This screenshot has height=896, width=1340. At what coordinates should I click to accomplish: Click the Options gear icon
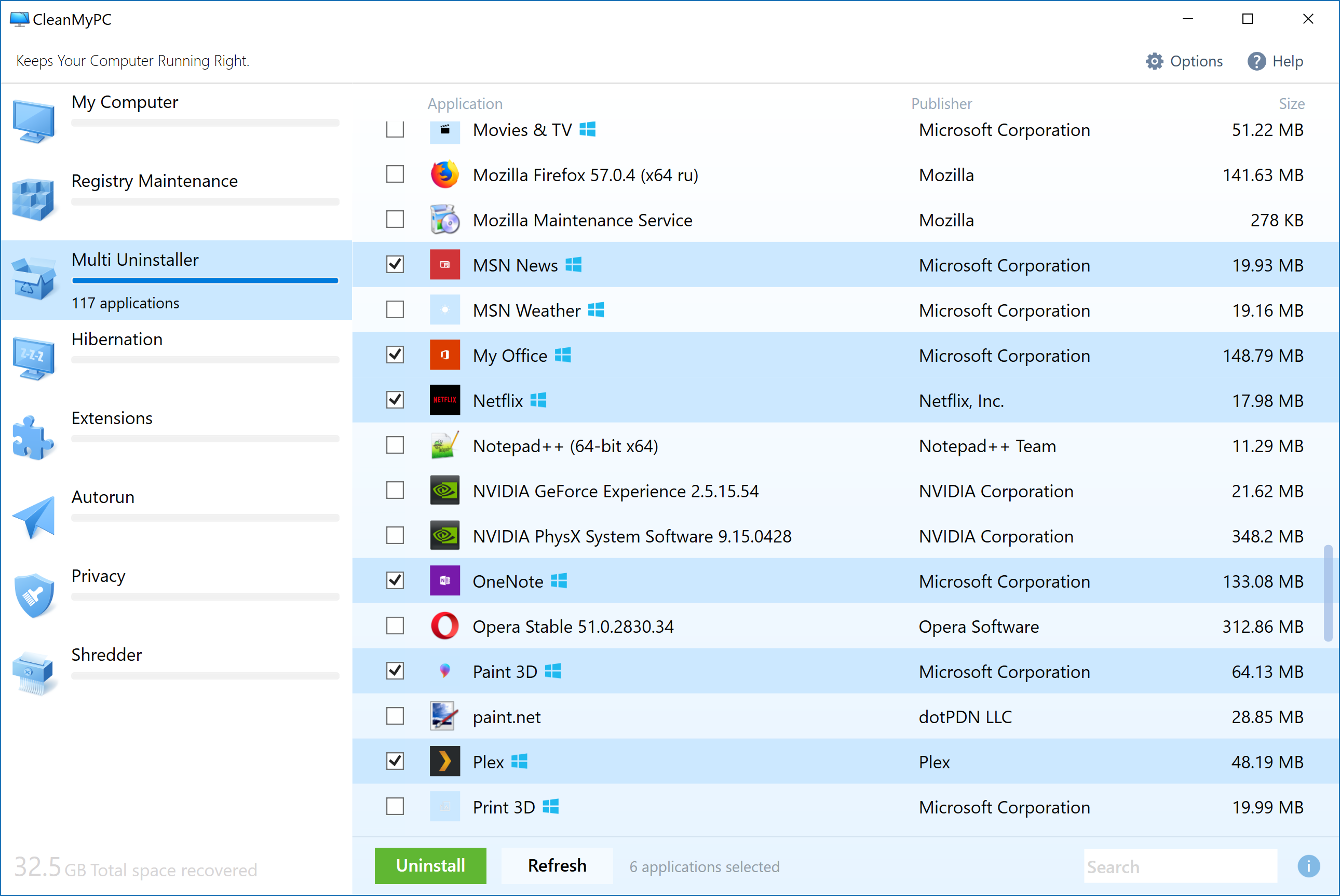click(1154, 61)
